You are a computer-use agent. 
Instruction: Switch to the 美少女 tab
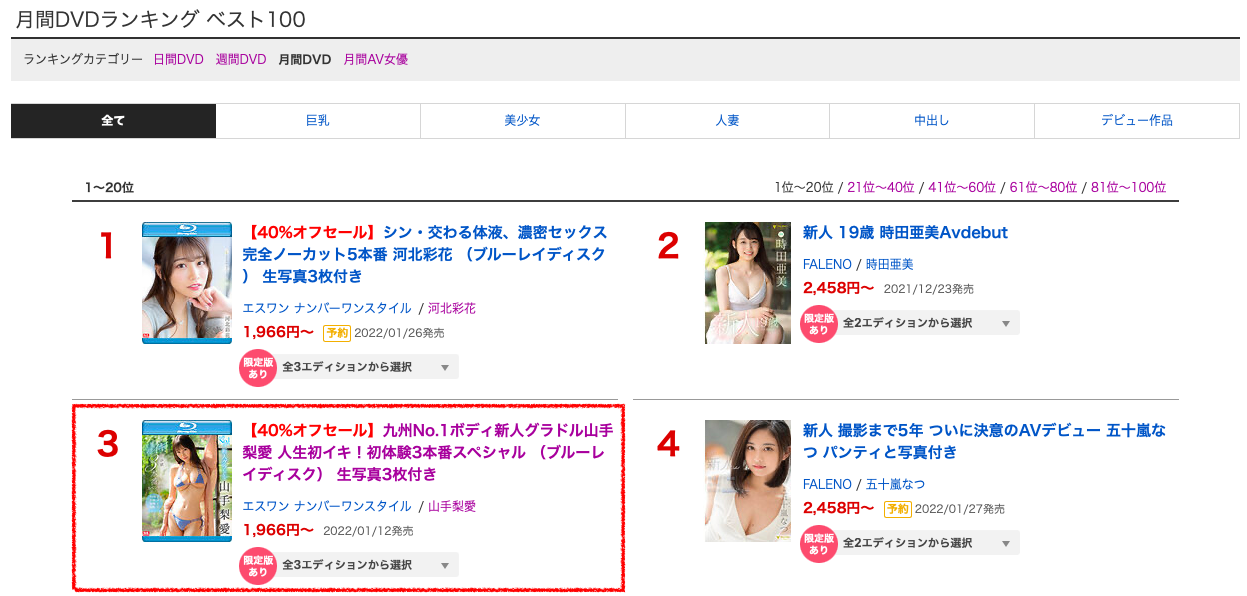coord(522,121)
